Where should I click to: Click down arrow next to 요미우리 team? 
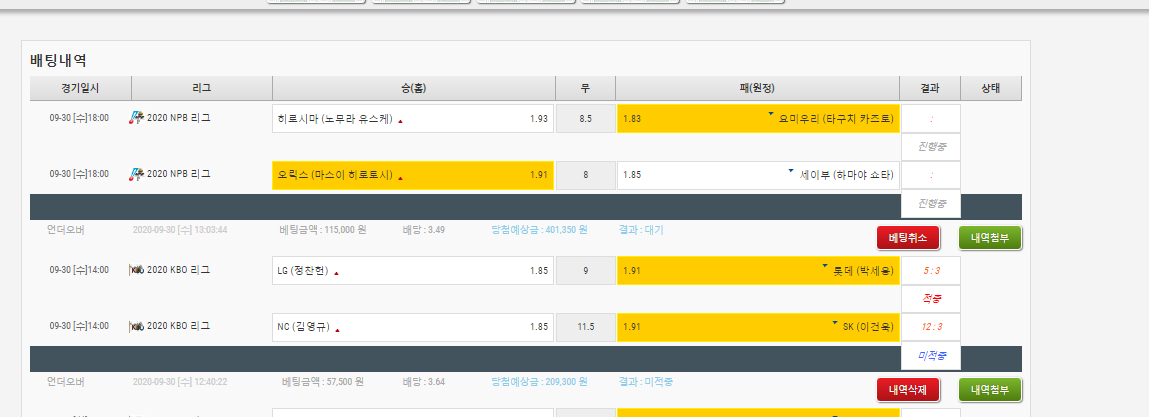pyautogui.click(x=771, y=116)
